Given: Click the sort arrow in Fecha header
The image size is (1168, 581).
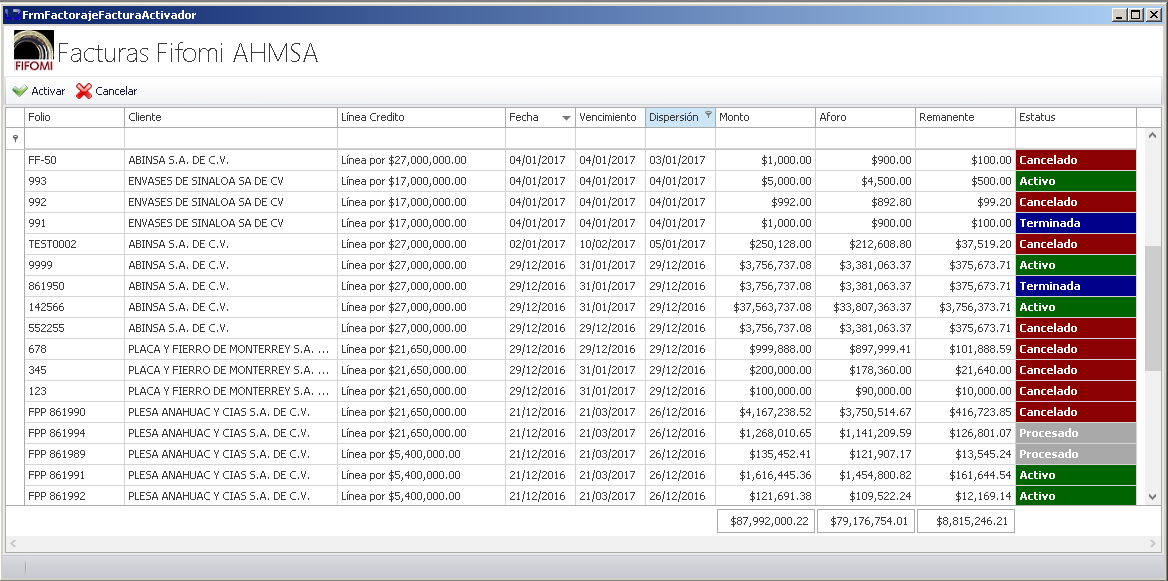Looking at the screenshot, I should 567,118.
